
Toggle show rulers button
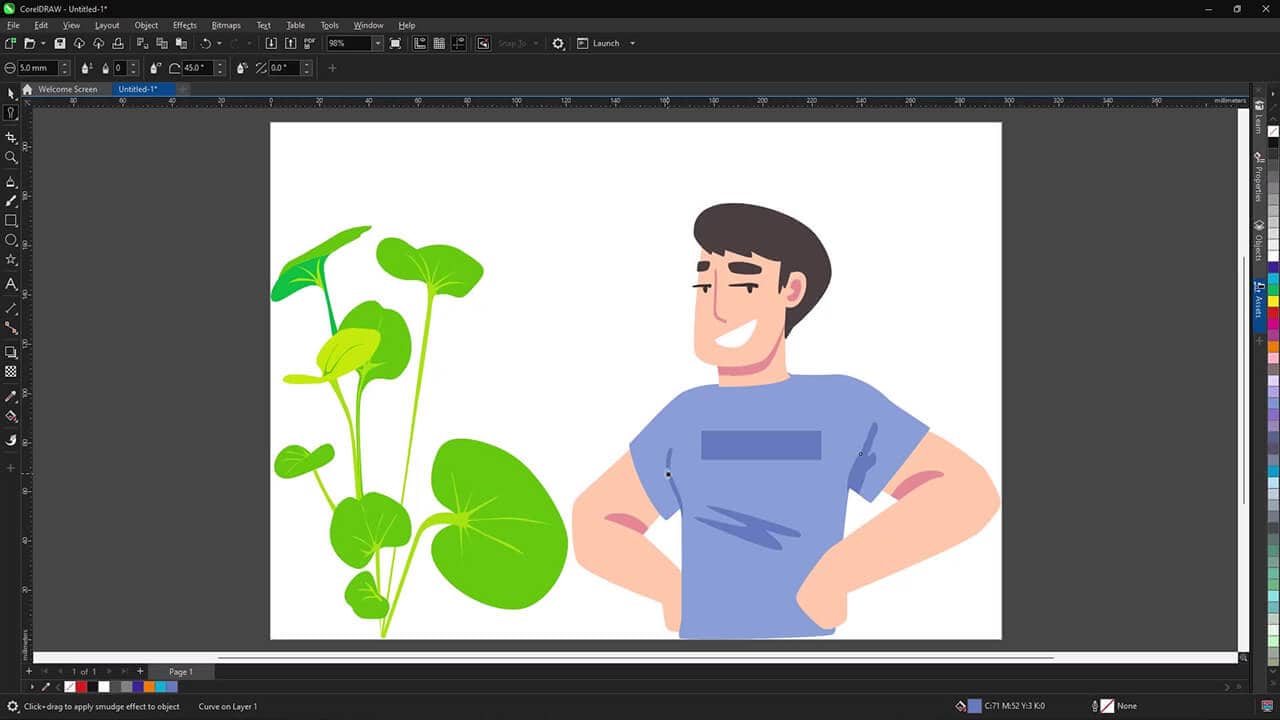pyautogui.click(x=420, y=44)
